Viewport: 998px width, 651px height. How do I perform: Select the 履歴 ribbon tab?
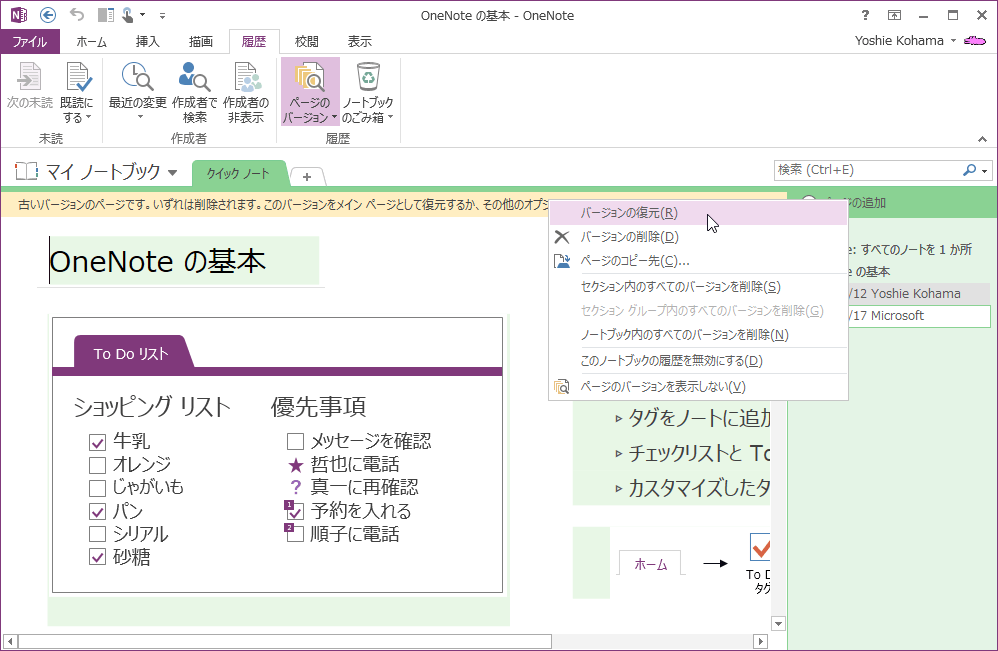click(x=254, y=41)
